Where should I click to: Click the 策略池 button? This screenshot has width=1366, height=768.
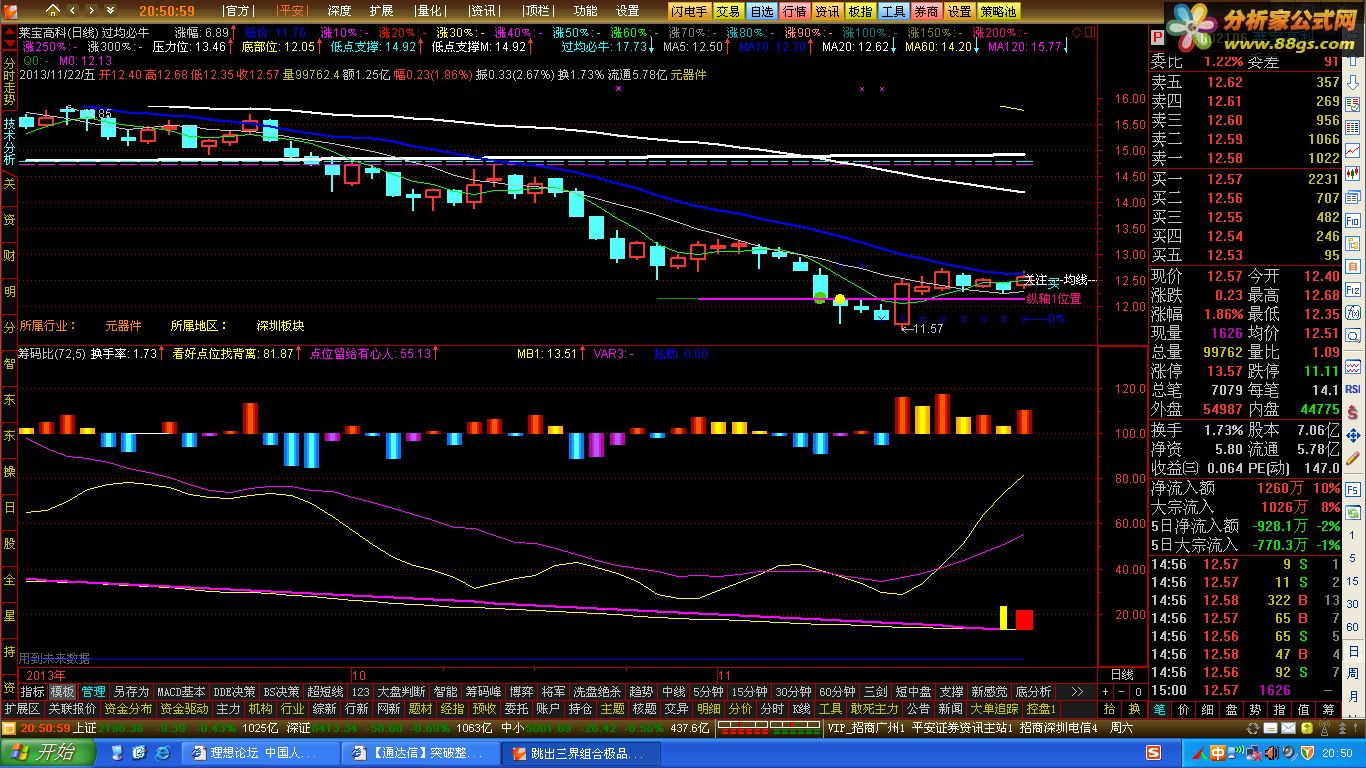[x=998, y=11]
